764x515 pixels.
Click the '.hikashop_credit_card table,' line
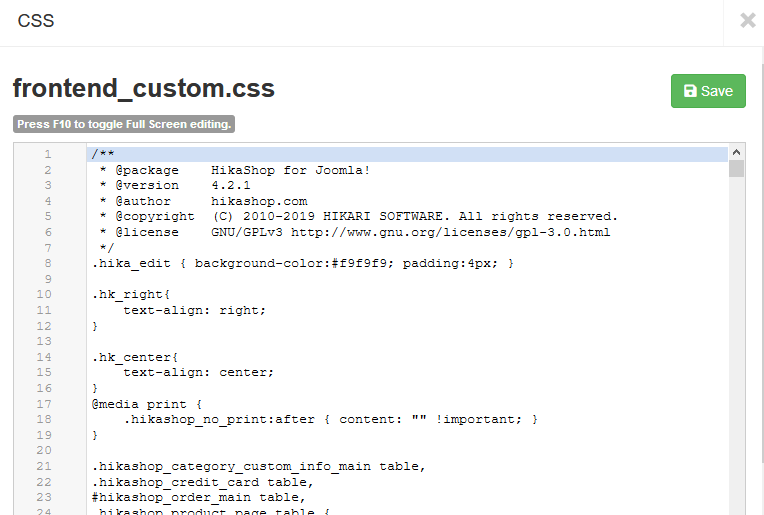click(201, 481)
